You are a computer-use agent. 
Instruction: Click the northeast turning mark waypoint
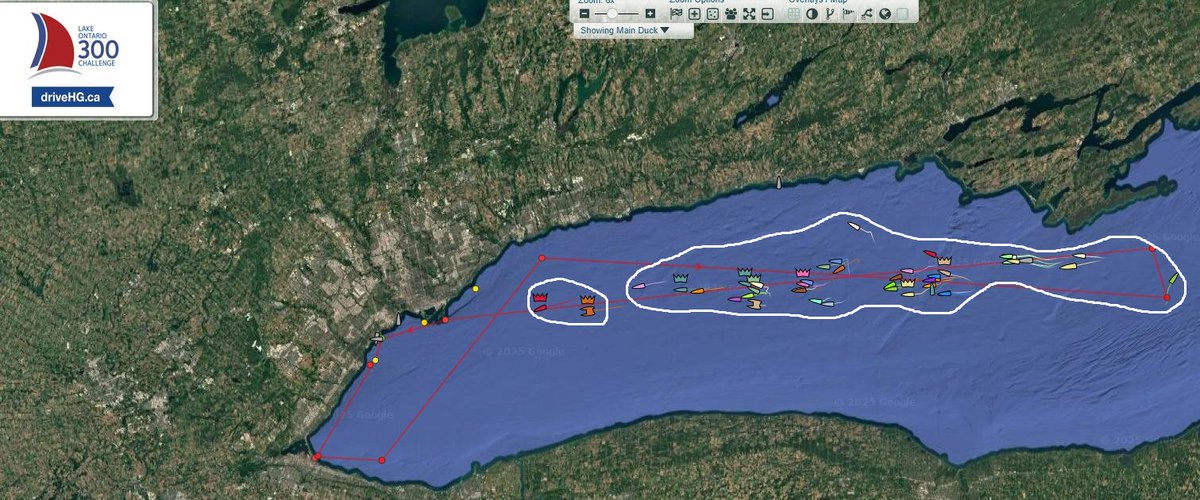pyautogui.click(x=1151, y=248)
